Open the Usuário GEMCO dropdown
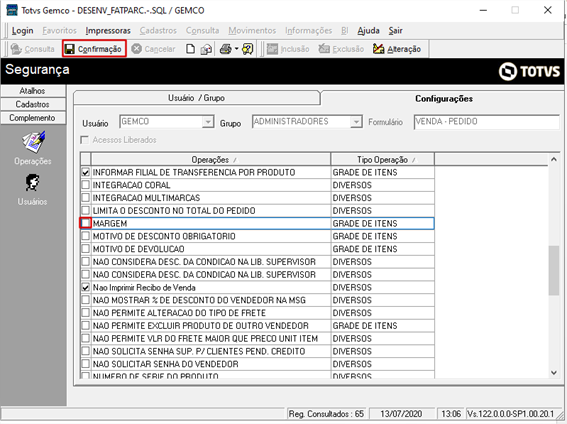This screenshot has height=424, width=567. pos(208,122)
